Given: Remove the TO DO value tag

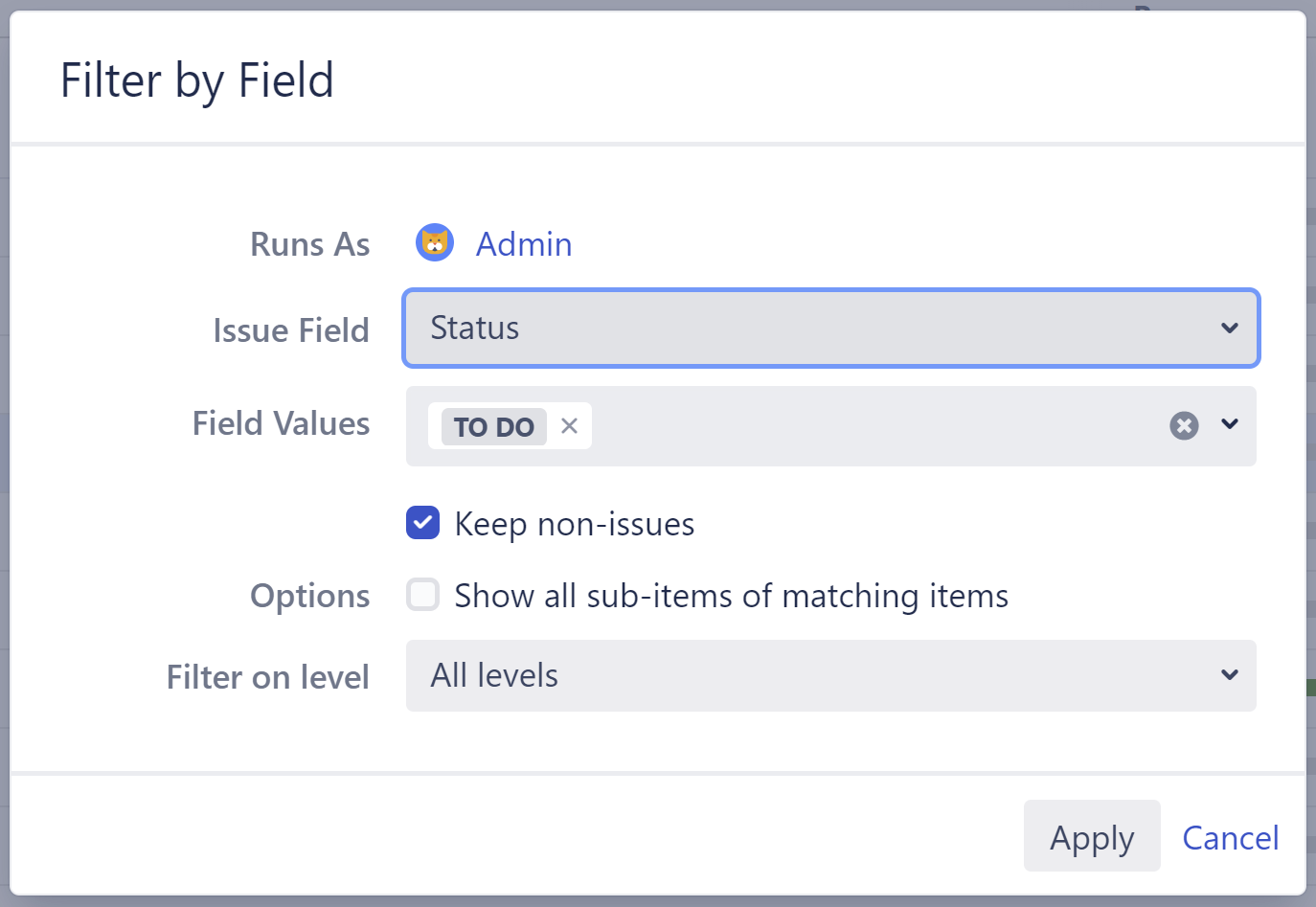Looking at the screenshot, I should click(x=570, y=426).
